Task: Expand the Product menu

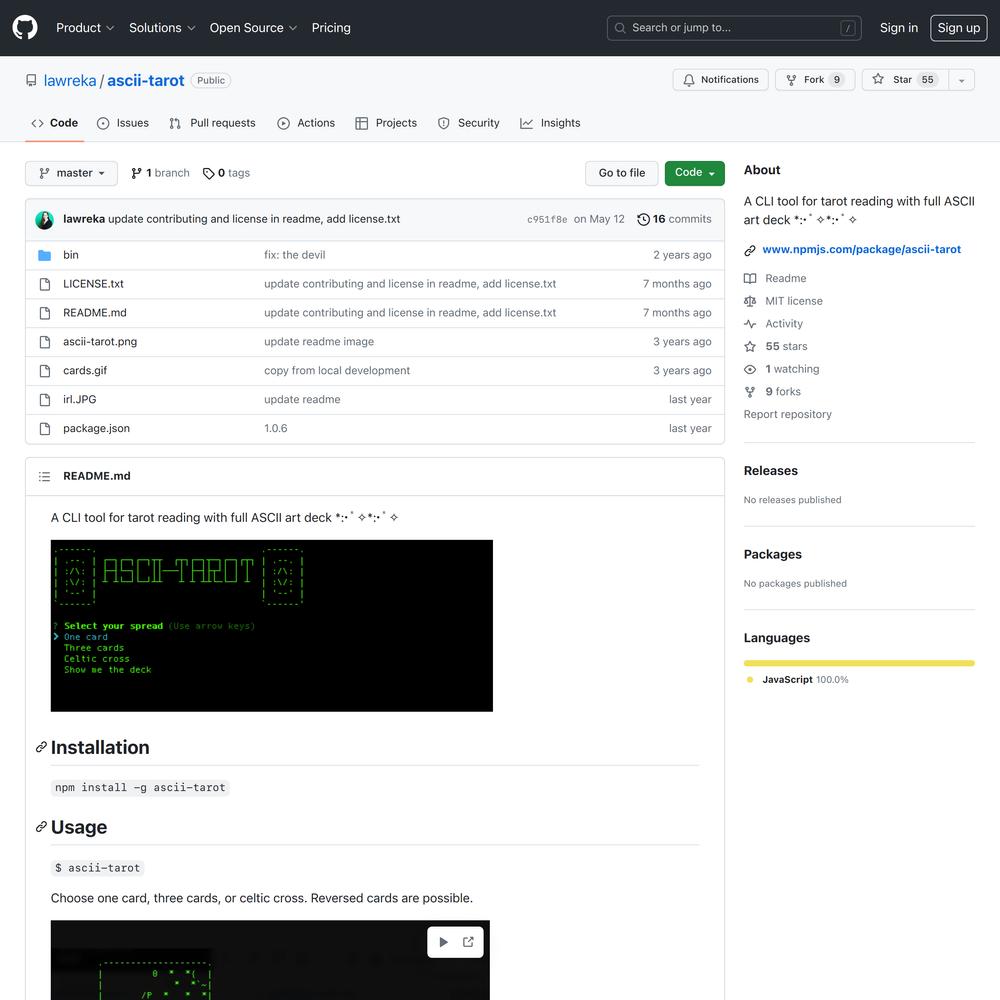Action: tap(85, 28)
